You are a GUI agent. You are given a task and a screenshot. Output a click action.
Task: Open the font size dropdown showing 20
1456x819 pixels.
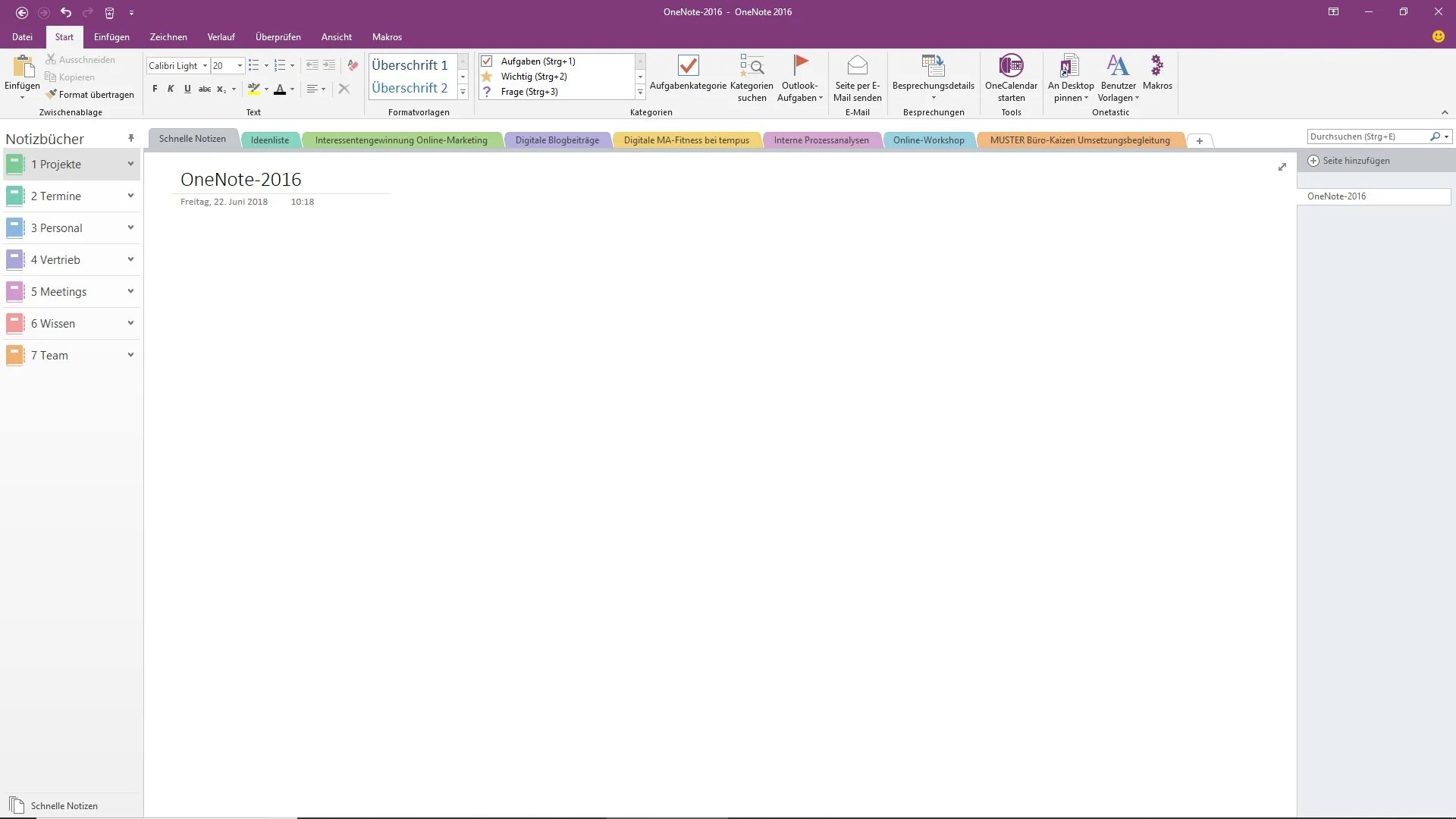click(240, 66)
